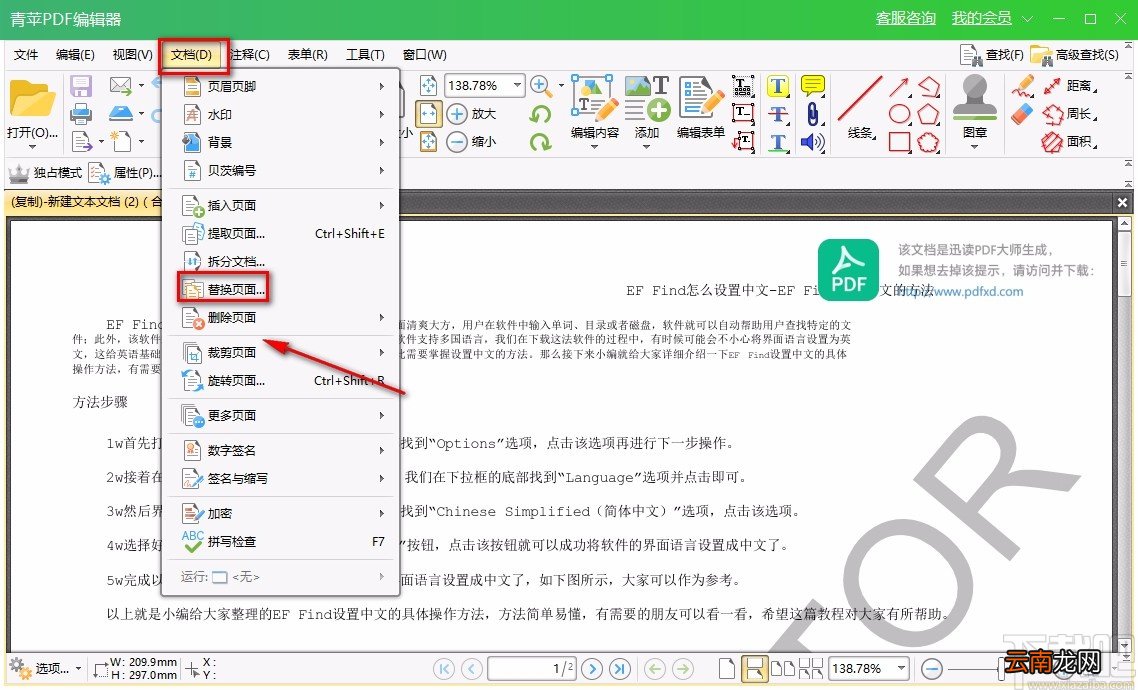Select the 线条 line drawing tool
This screenshot has height=690, width=1138.
point(860,107)
